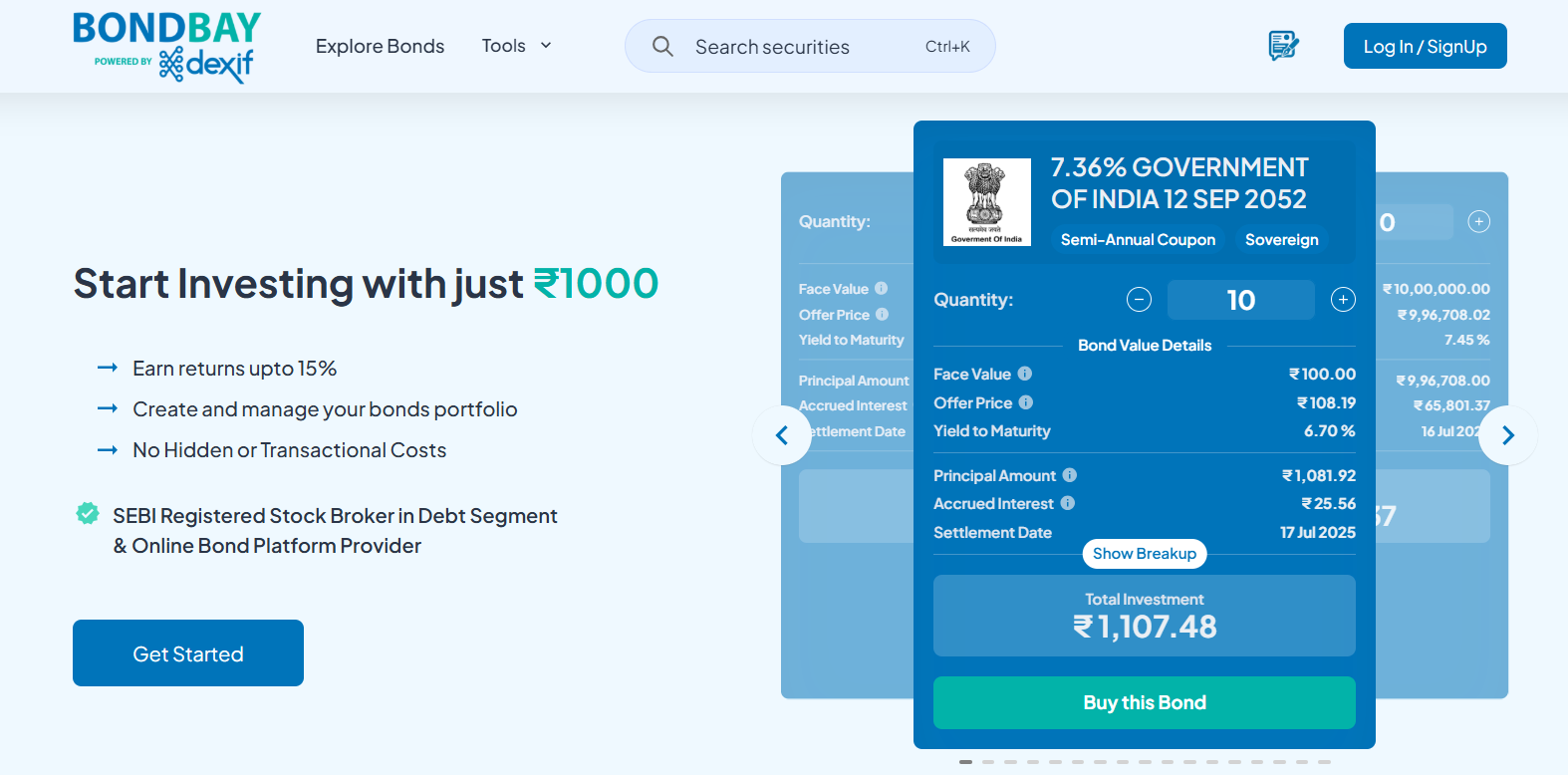Image resolution: width=1568 pixels, height=775 pixels.
Task: Click the Get Started button
Action: pyautogui.click(x=188, y=653)
